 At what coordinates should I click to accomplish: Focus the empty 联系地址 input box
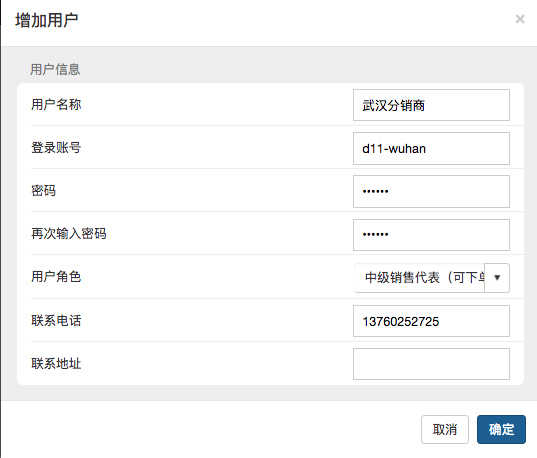pos(431,364)
